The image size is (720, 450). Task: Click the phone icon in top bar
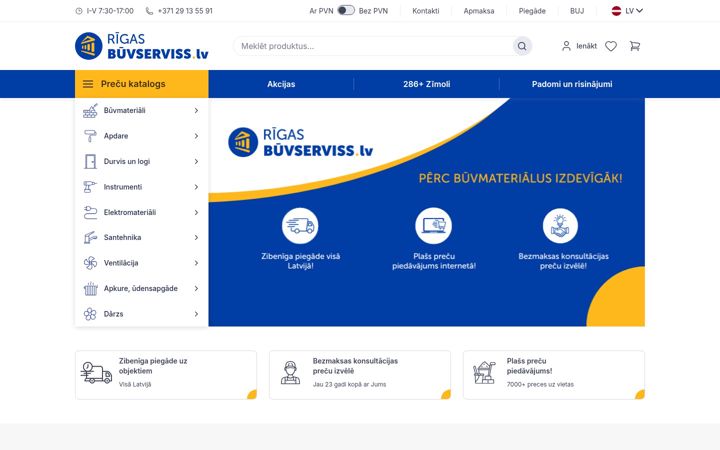pos(149,11)
